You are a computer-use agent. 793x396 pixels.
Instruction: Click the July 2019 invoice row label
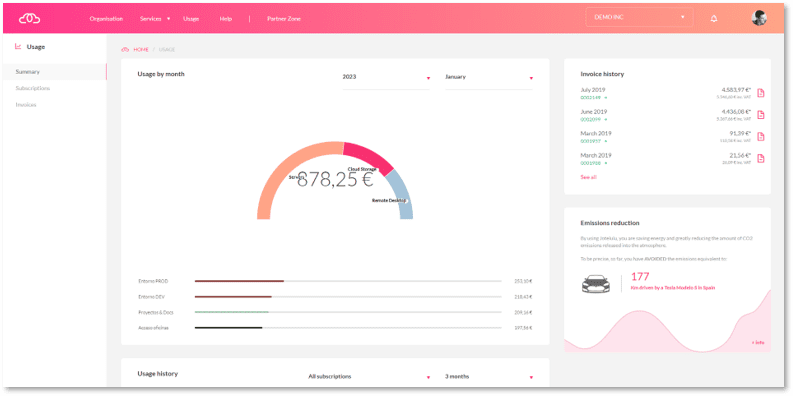(x=593, y=90)
